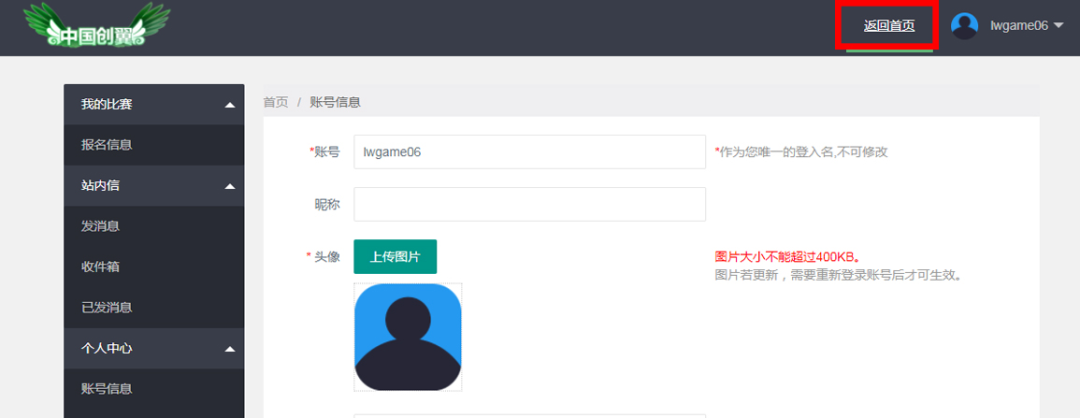Select the 个人中心 sidebar section
The image size is (1080, 418).
click(154, 348)
